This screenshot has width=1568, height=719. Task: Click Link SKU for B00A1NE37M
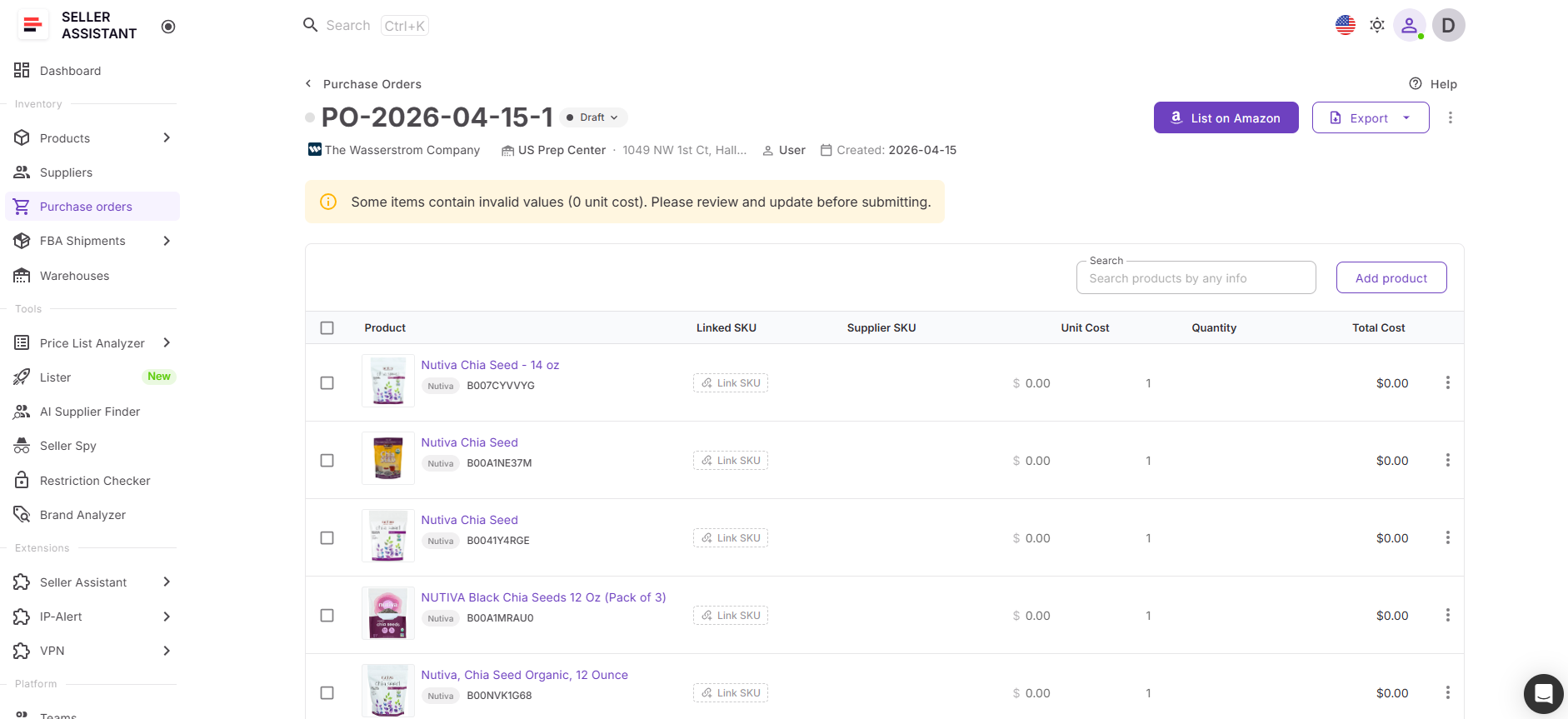[x=731, y=461]
